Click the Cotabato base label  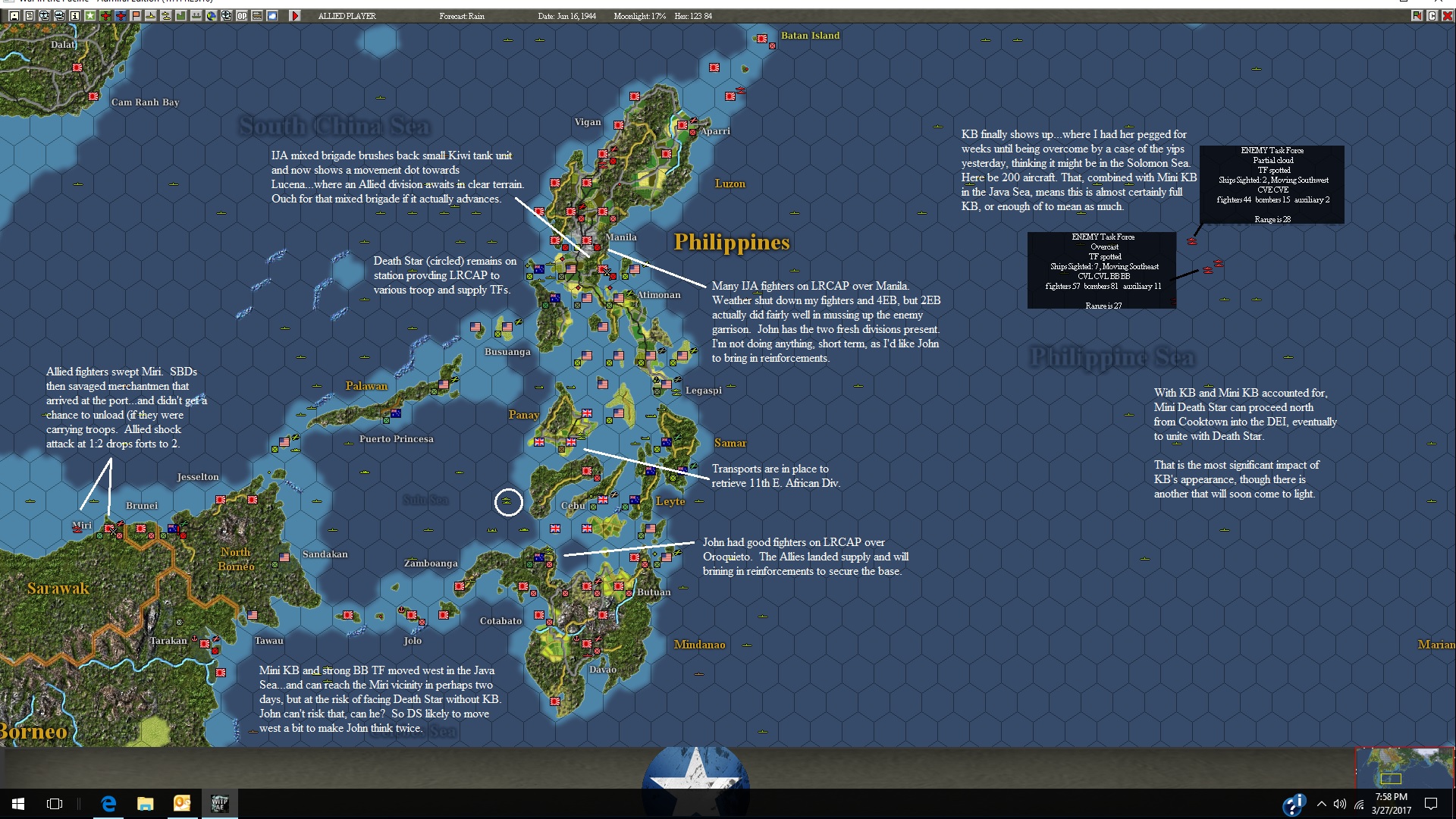pos(500,621)
